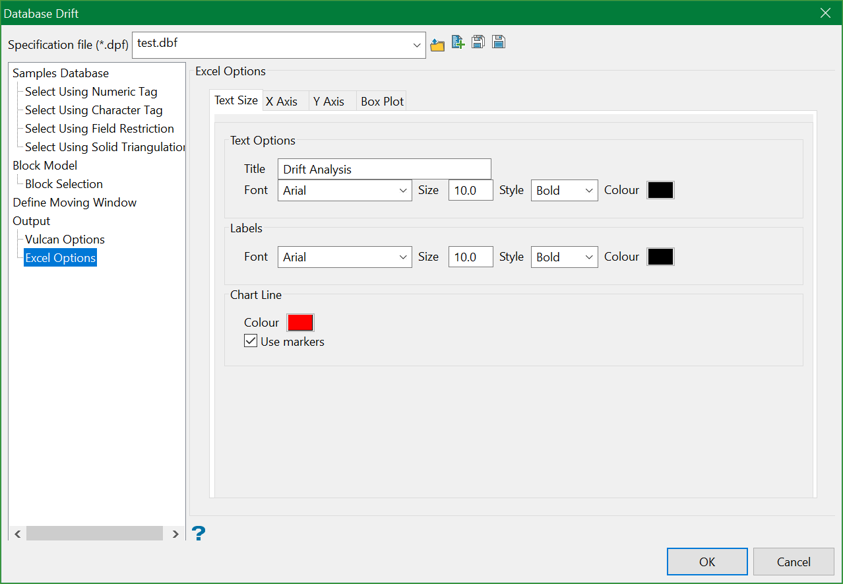Select Vulcan Options in the tree
The image size is (843, 584).
(65, 239)
